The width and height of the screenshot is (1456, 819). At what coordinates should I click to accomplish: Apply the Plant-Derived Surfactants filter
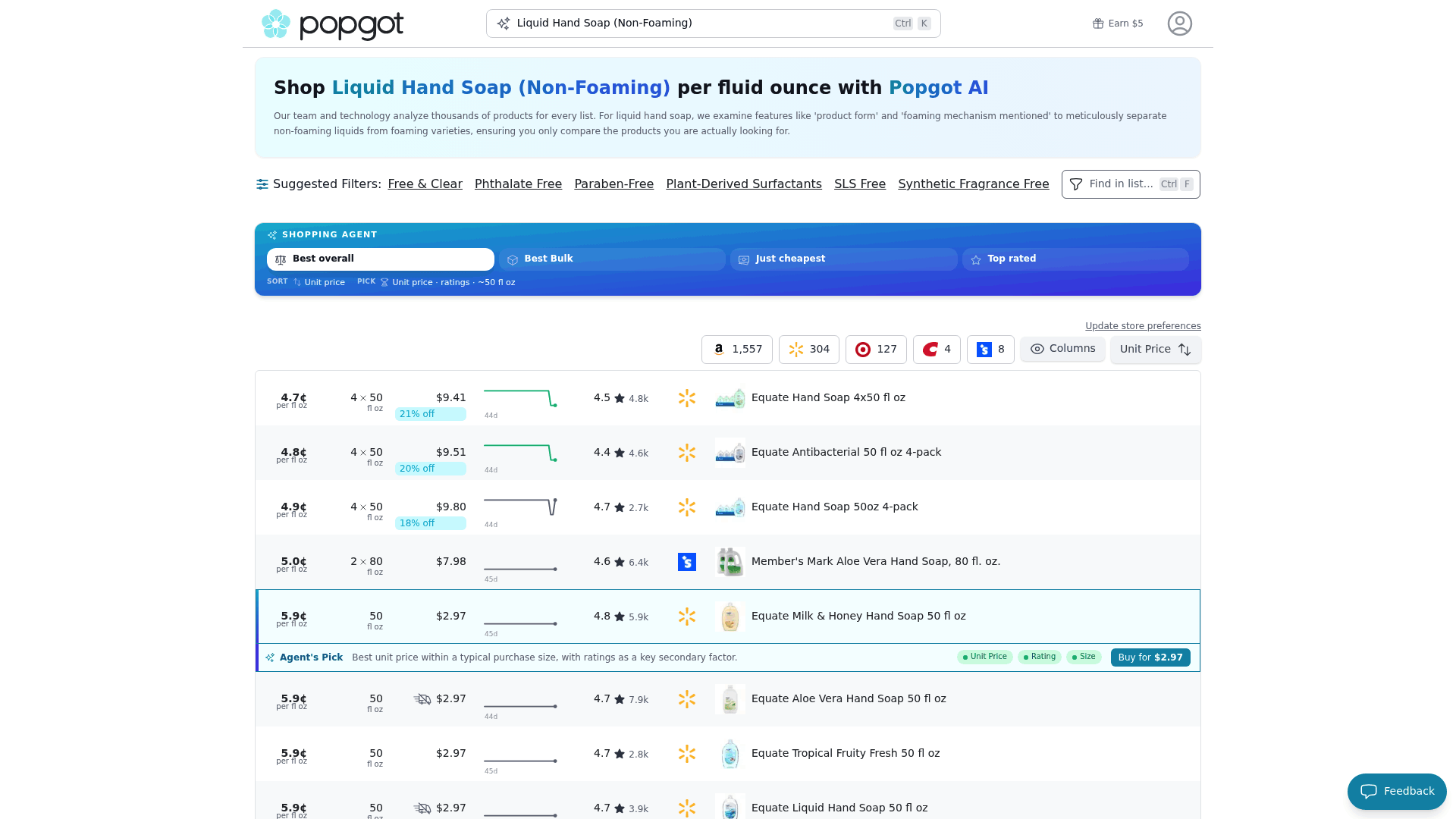(x=744, y=184)
